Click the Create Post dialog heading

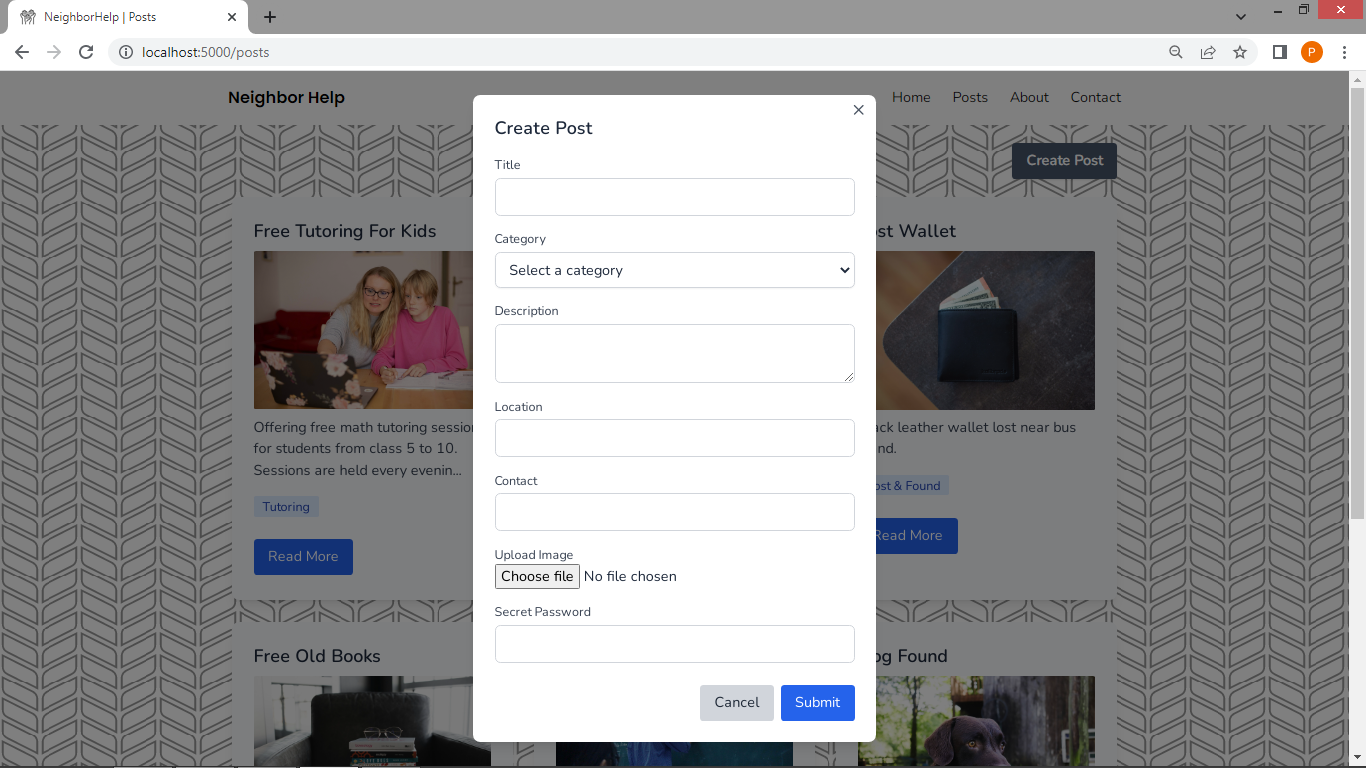point(544,128)
